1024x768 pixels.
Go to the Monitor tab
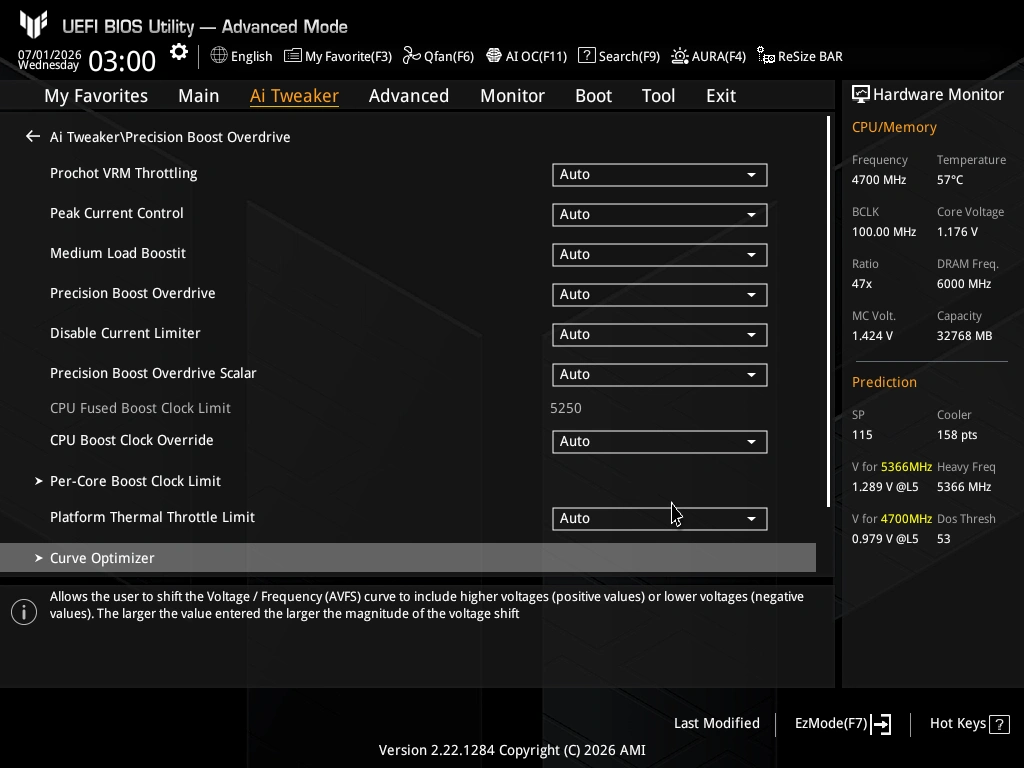512,95
